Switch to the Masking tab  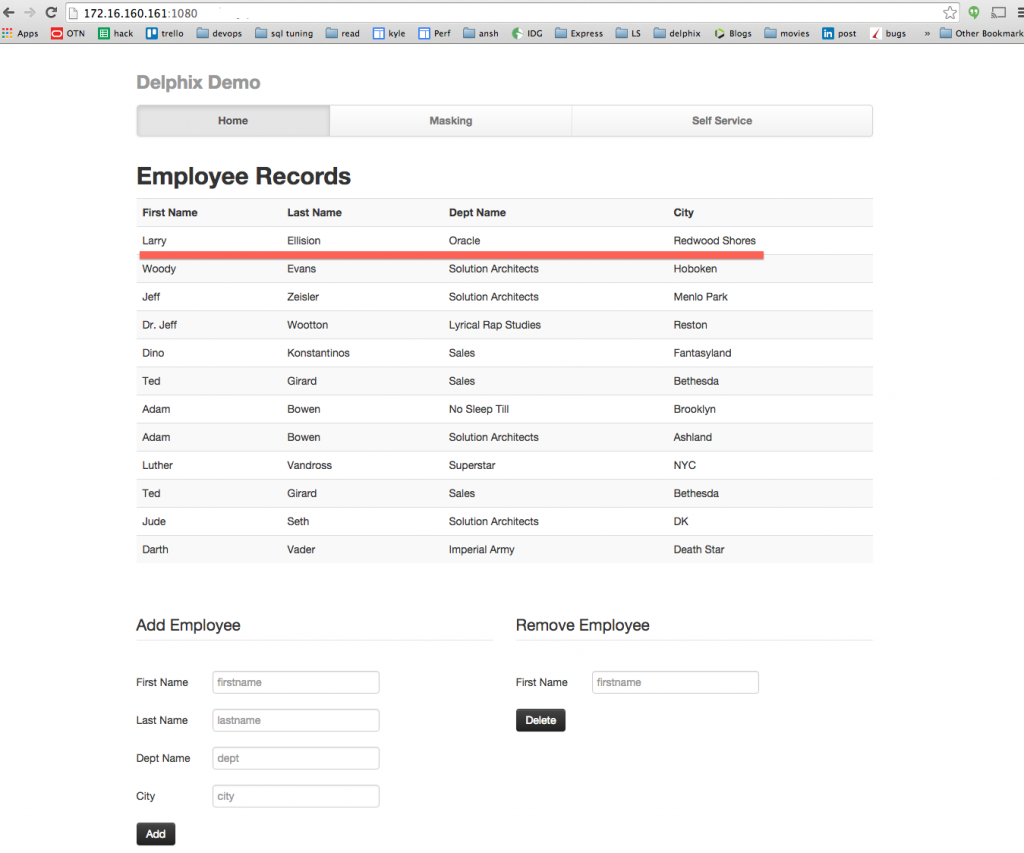(451, 120)
